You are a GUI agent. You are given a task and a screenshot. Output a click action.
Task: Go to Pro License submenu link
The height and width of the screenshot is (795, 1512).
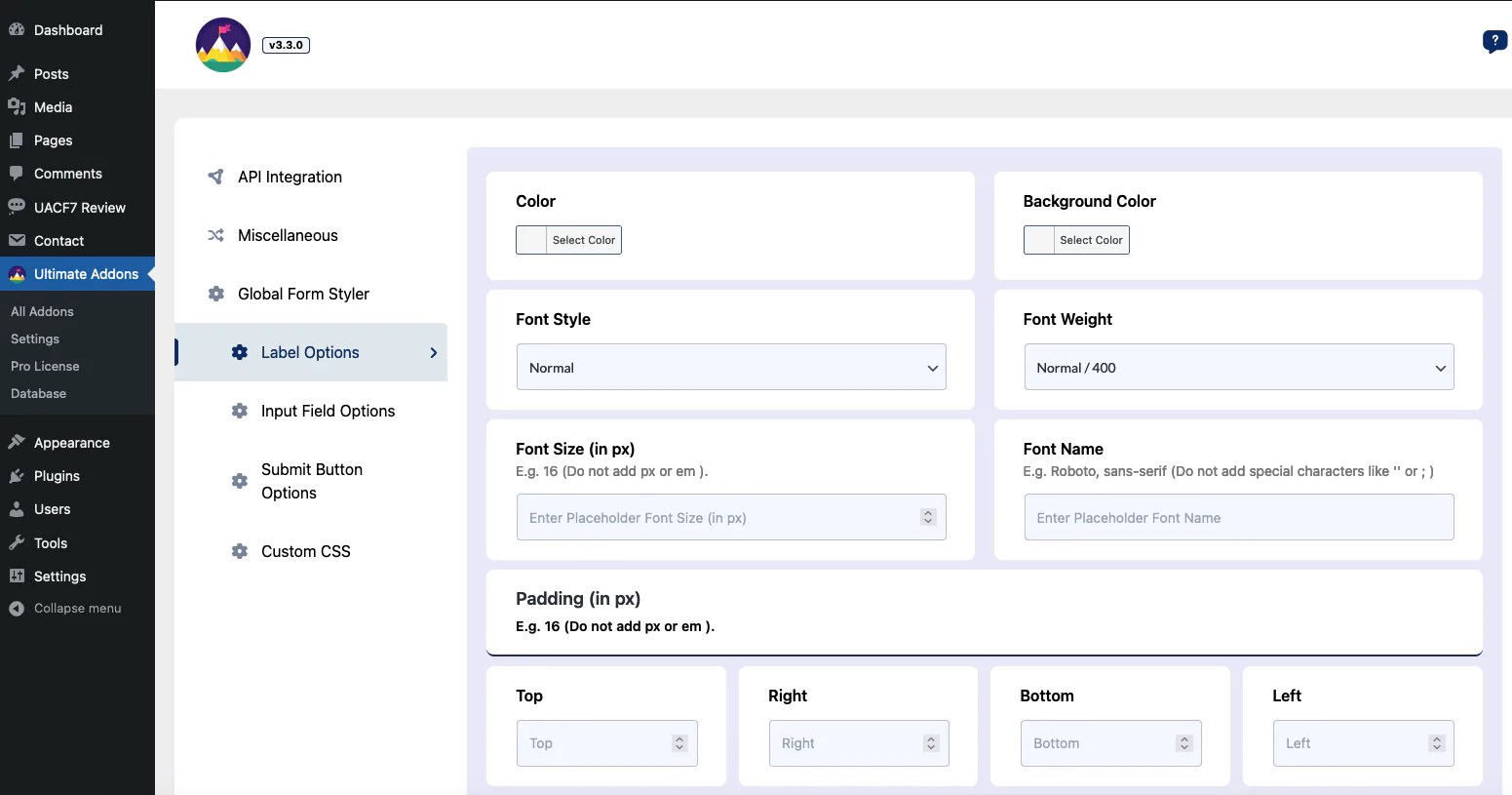pos(45,367)
